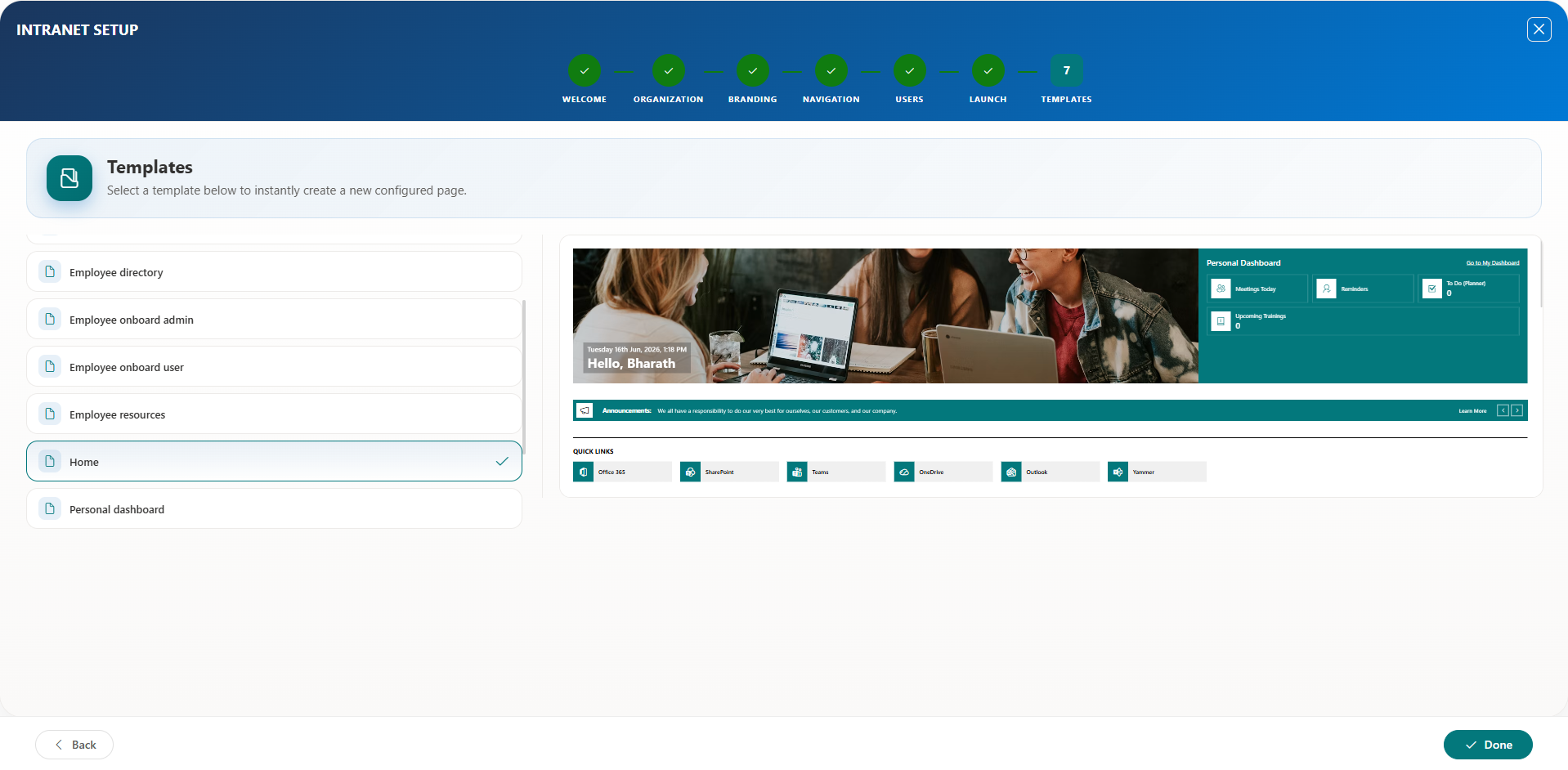Select the Home template row

click(x=274, y=462)
